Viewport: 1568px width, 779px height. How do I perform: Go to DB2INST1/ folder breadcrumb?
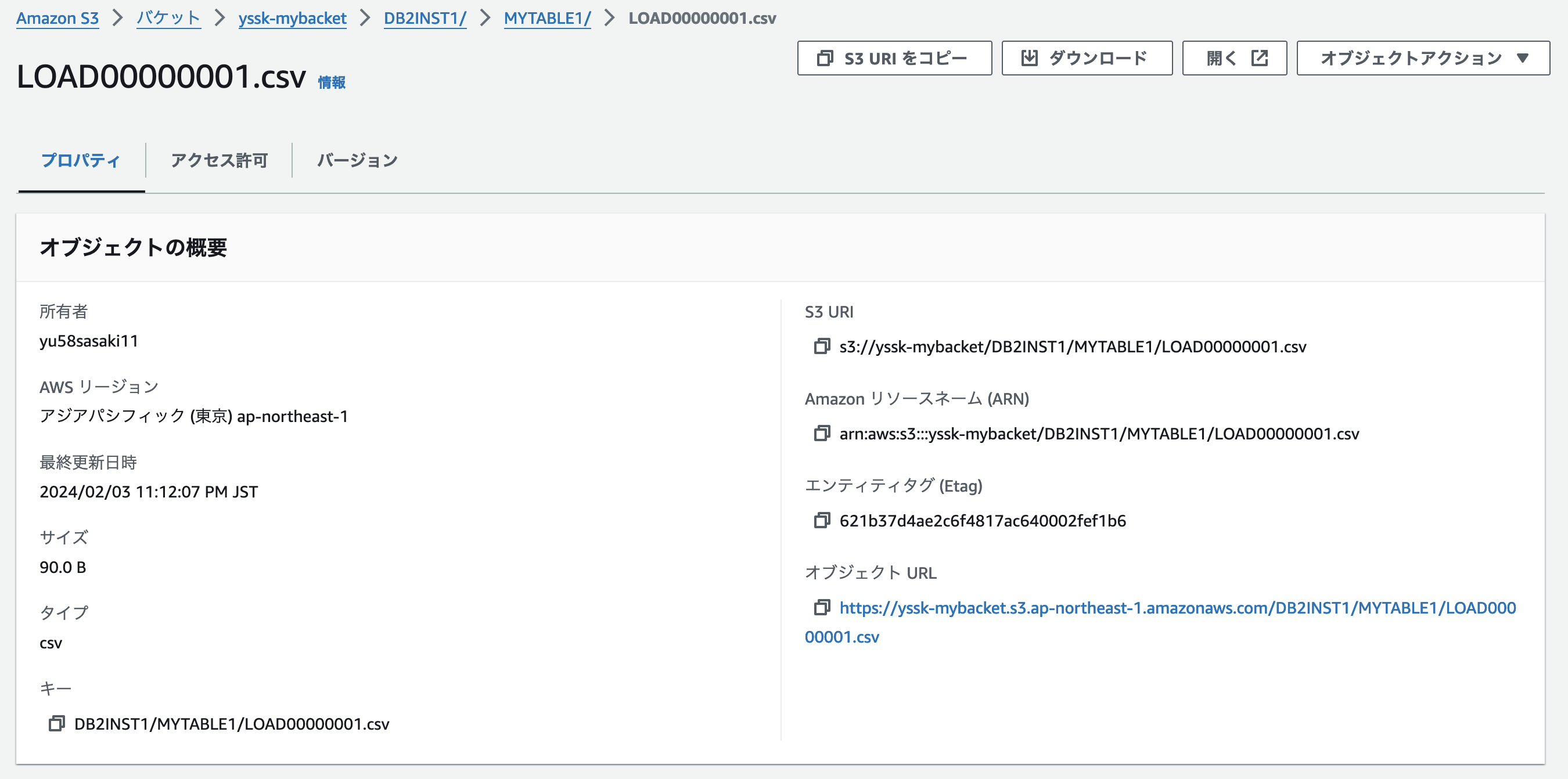click(x=425, y=18)
